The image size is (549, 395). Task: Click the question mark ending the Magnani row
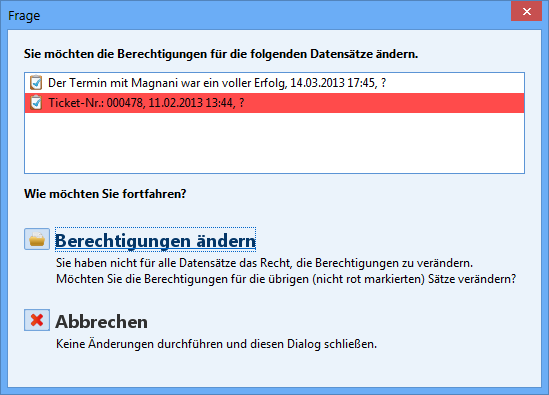pos(383,83)
